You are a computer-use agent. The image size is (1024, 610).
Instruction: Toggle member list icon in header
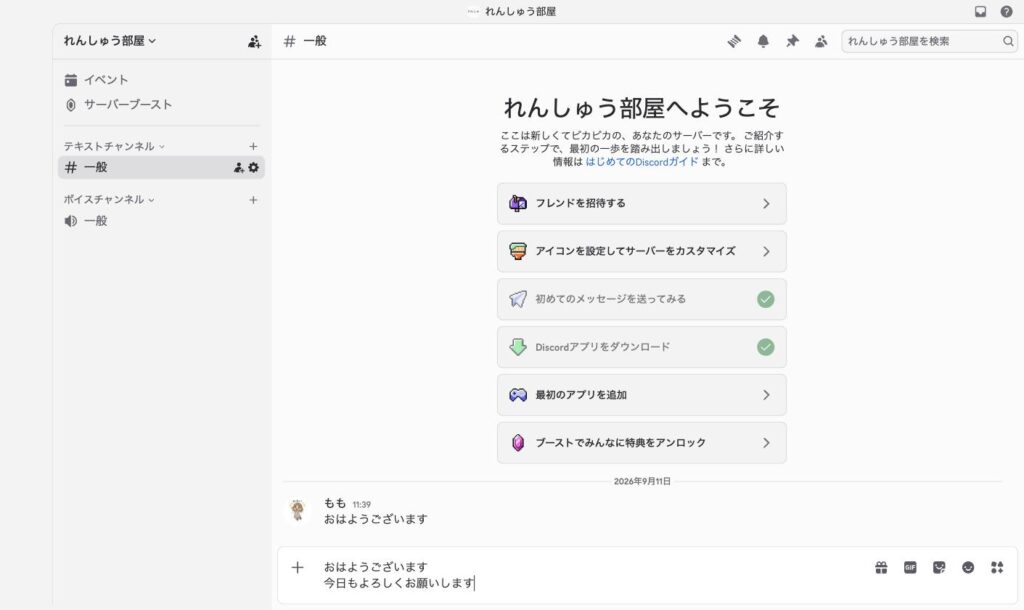(821, 41)
